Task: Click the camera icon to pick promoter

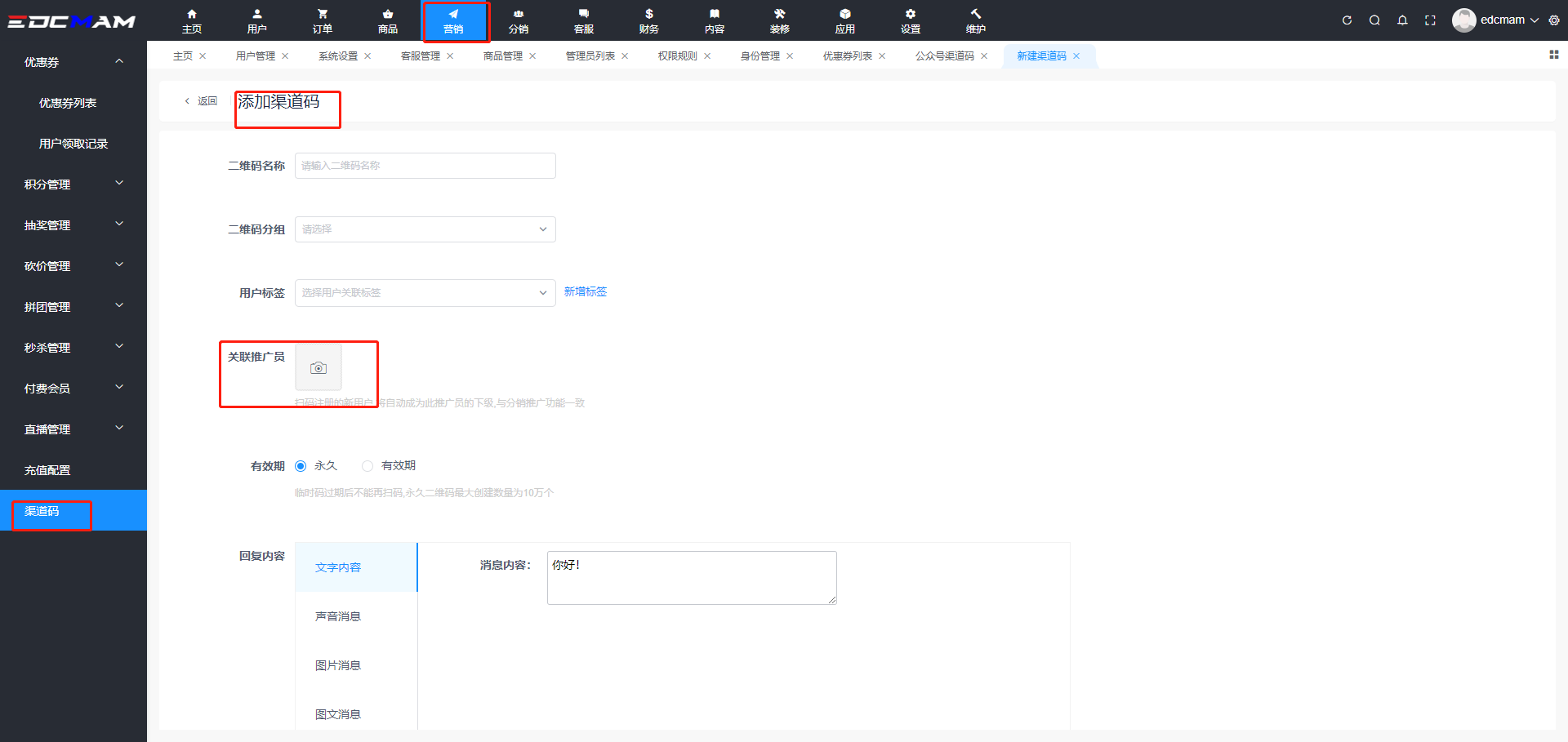Action: [318, 368]
